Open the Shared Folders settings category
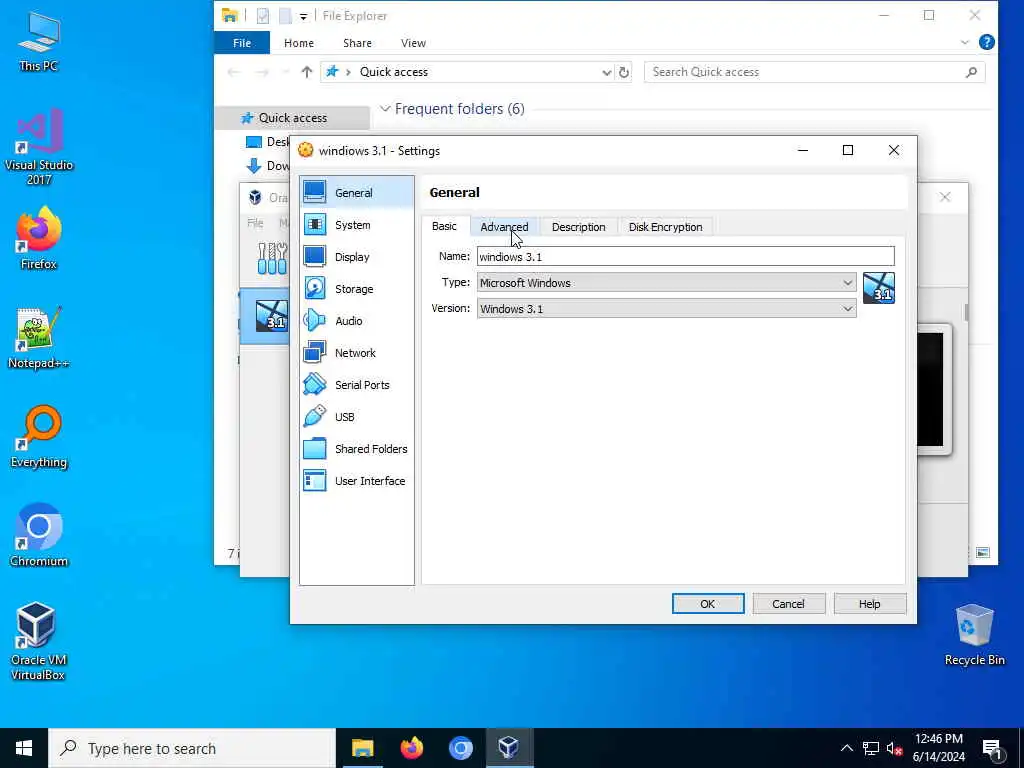This screenshot has height=768, width=1024. point(357,449)
